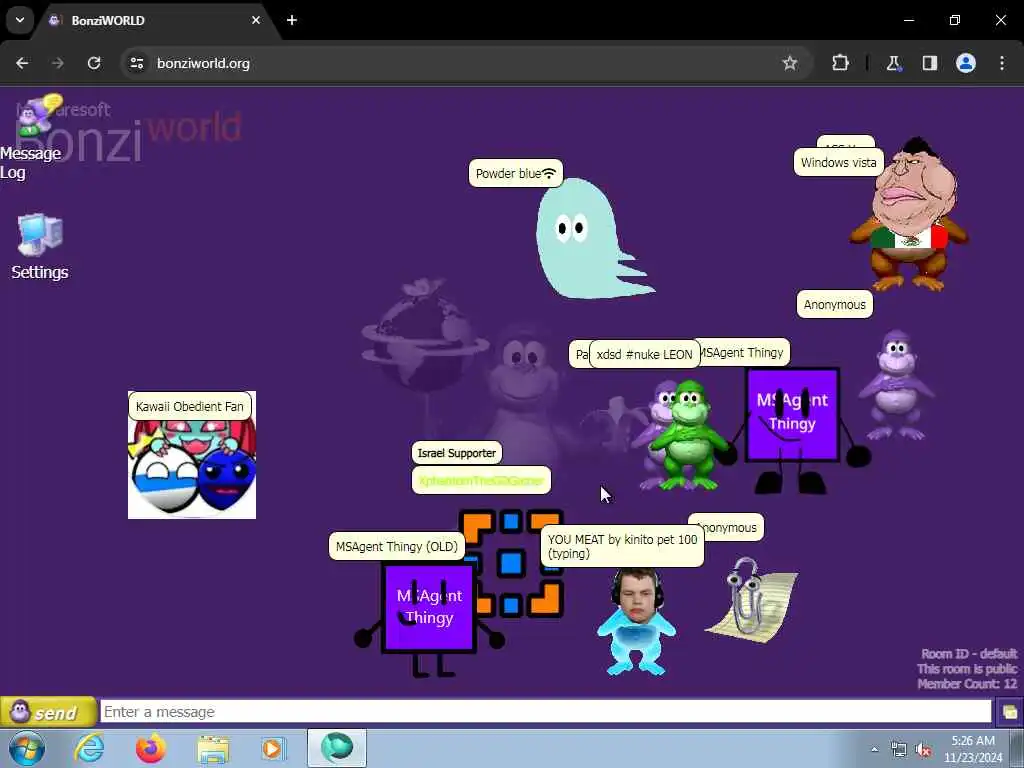Open the browser extensions menu
The height and width of the screenshot is (768, 1024).
coord(840,63)
